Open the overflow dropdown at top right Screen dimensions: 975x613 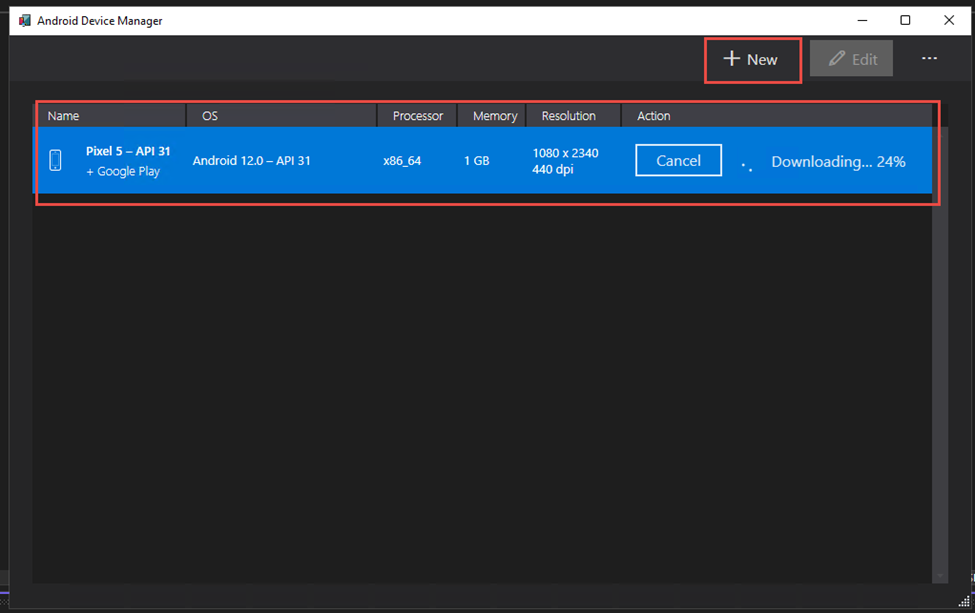[x=929, y=58]
